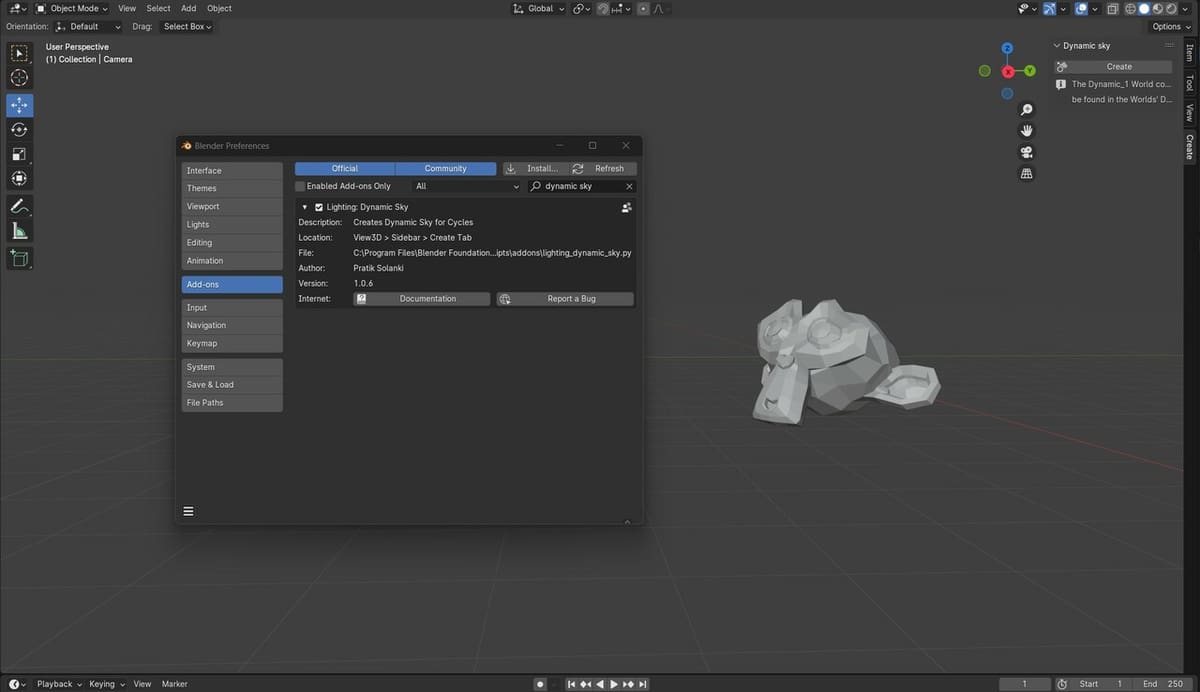
Task: Open the Object Mode dropdown
Action: click(72, 9)
